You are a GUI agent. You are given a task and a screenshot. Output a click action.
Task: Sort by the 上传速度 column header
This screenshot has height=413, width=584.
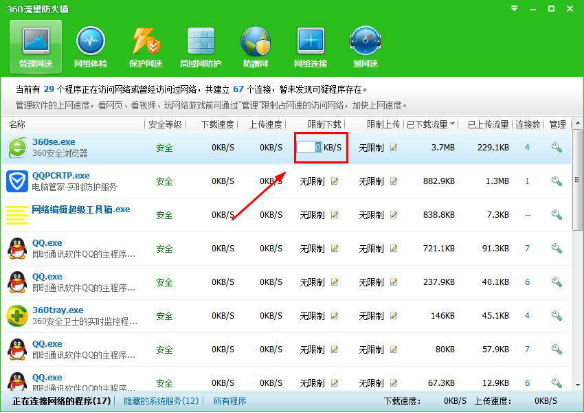pyautogui.click(x=265, y=124)
